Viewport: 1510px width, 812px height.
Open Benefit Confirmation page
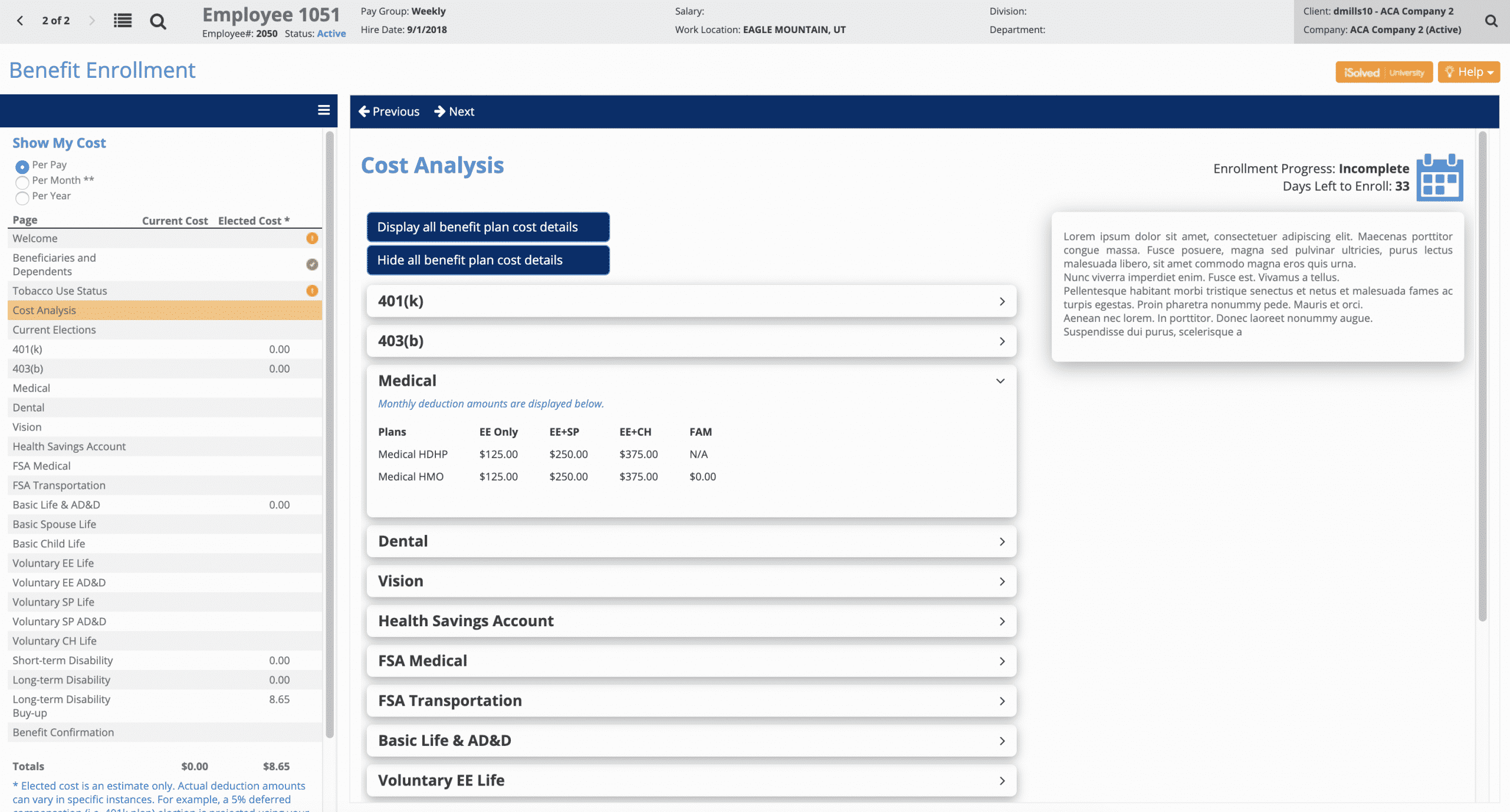[63, 732]
